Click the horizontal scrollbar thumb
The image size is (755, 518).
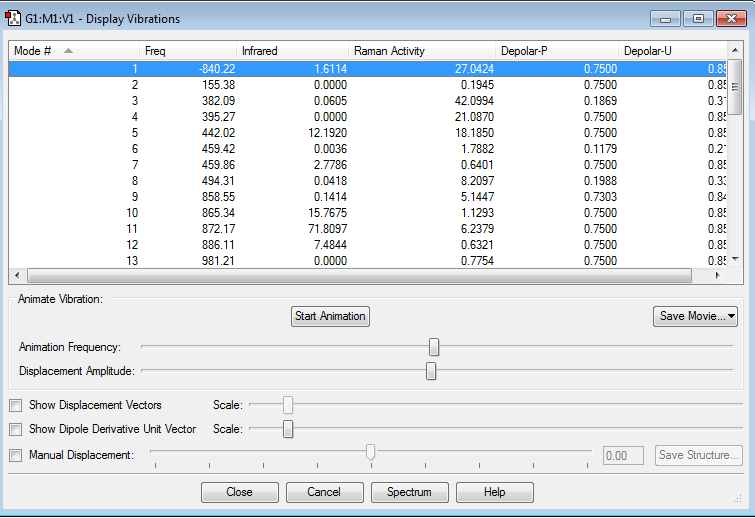(x=360, y=275)
